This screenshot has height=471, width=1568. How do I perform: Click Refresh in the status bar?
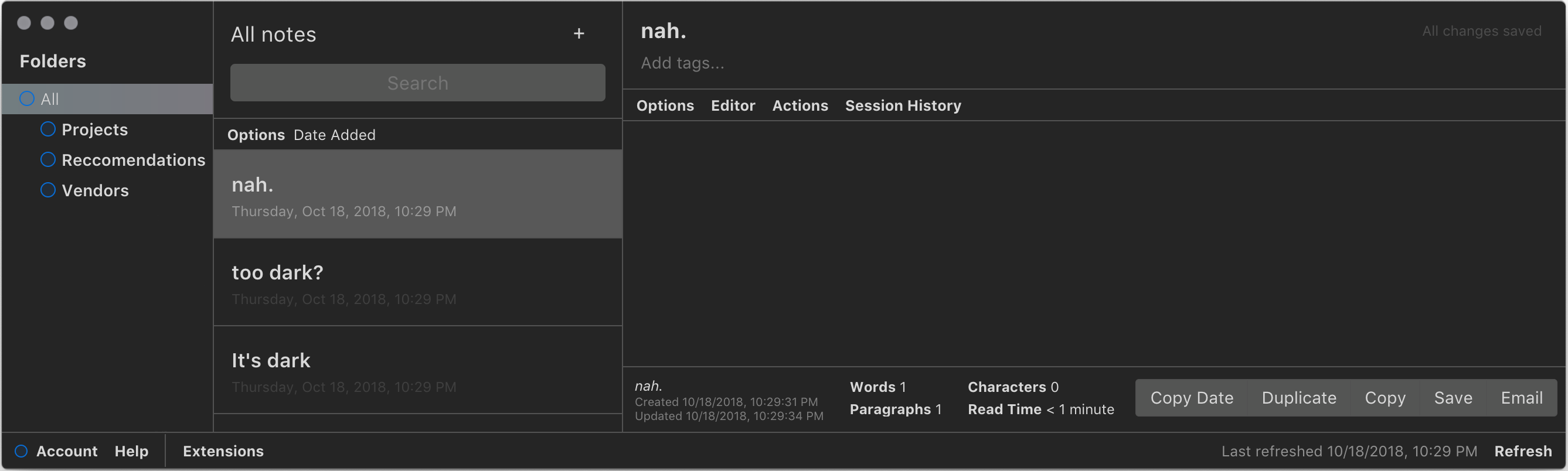[x=1522, y=451]
